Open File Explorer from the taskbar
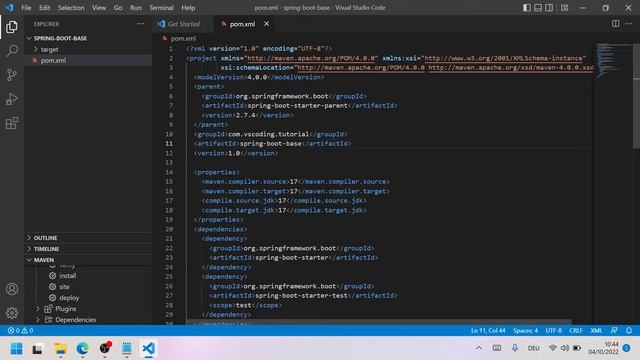Image resolution: width=640 pixels, height=360 pixels. [x=60, y=349]
